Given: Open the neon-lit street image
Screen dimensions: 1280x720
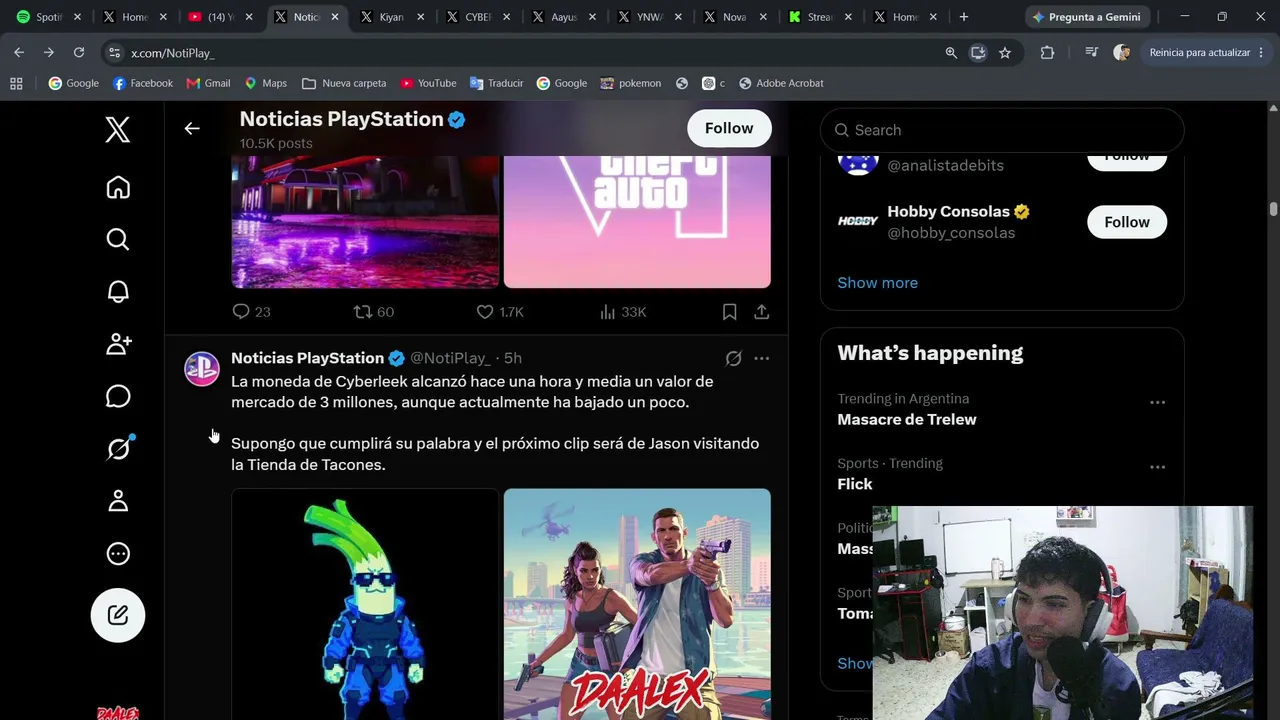Looking at the screenshot, I should (x=365, y=221).
